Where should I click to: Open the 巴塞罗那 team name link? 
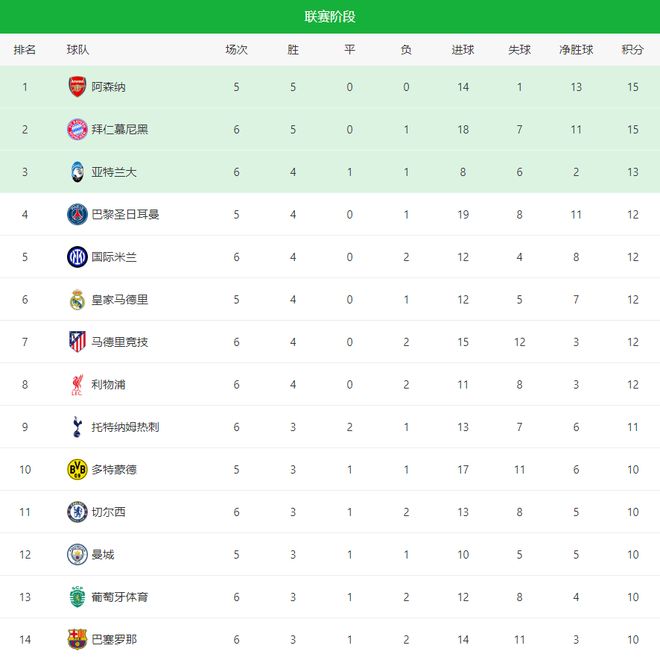[114, 639]
